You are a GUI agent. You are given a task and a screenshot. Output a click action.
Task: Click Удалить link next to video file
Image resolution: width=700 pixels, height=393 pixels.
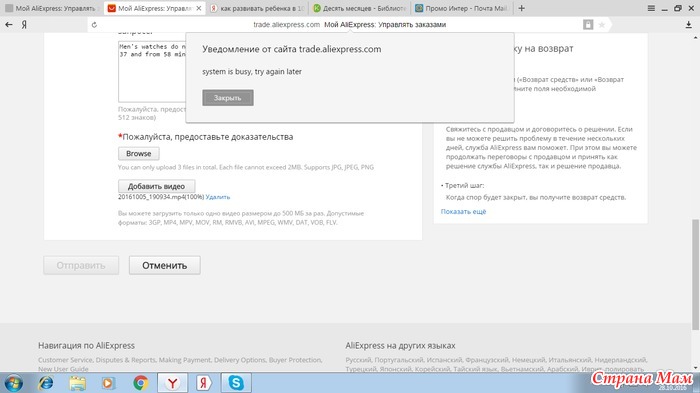pos(218,197)
